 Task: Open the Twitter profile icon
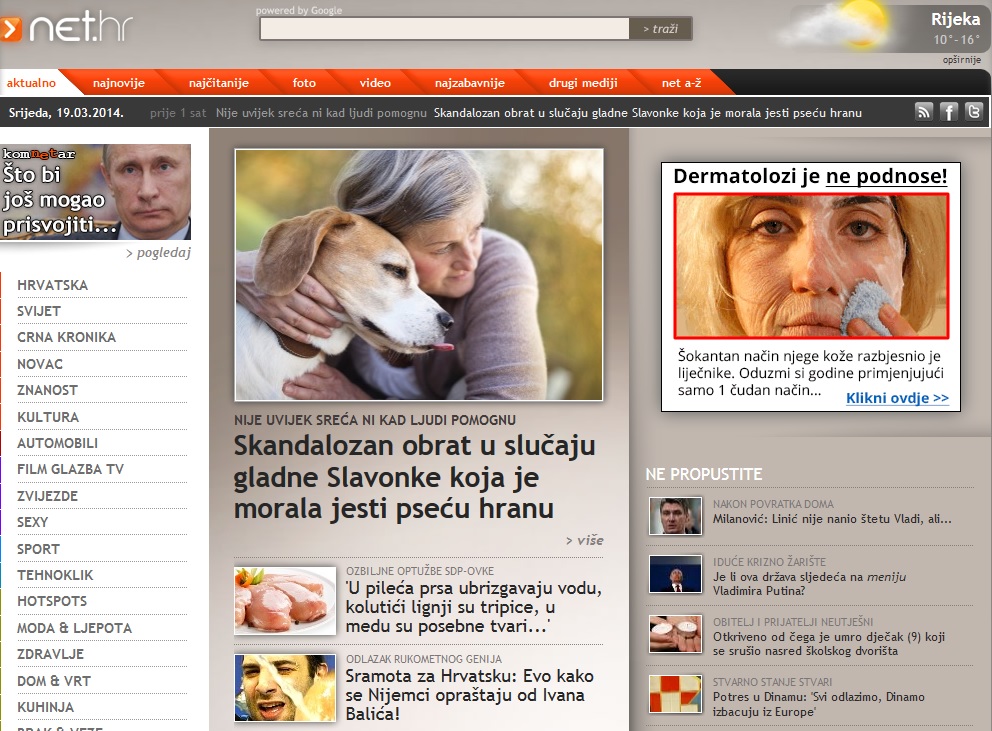click(x=973, y=112)
